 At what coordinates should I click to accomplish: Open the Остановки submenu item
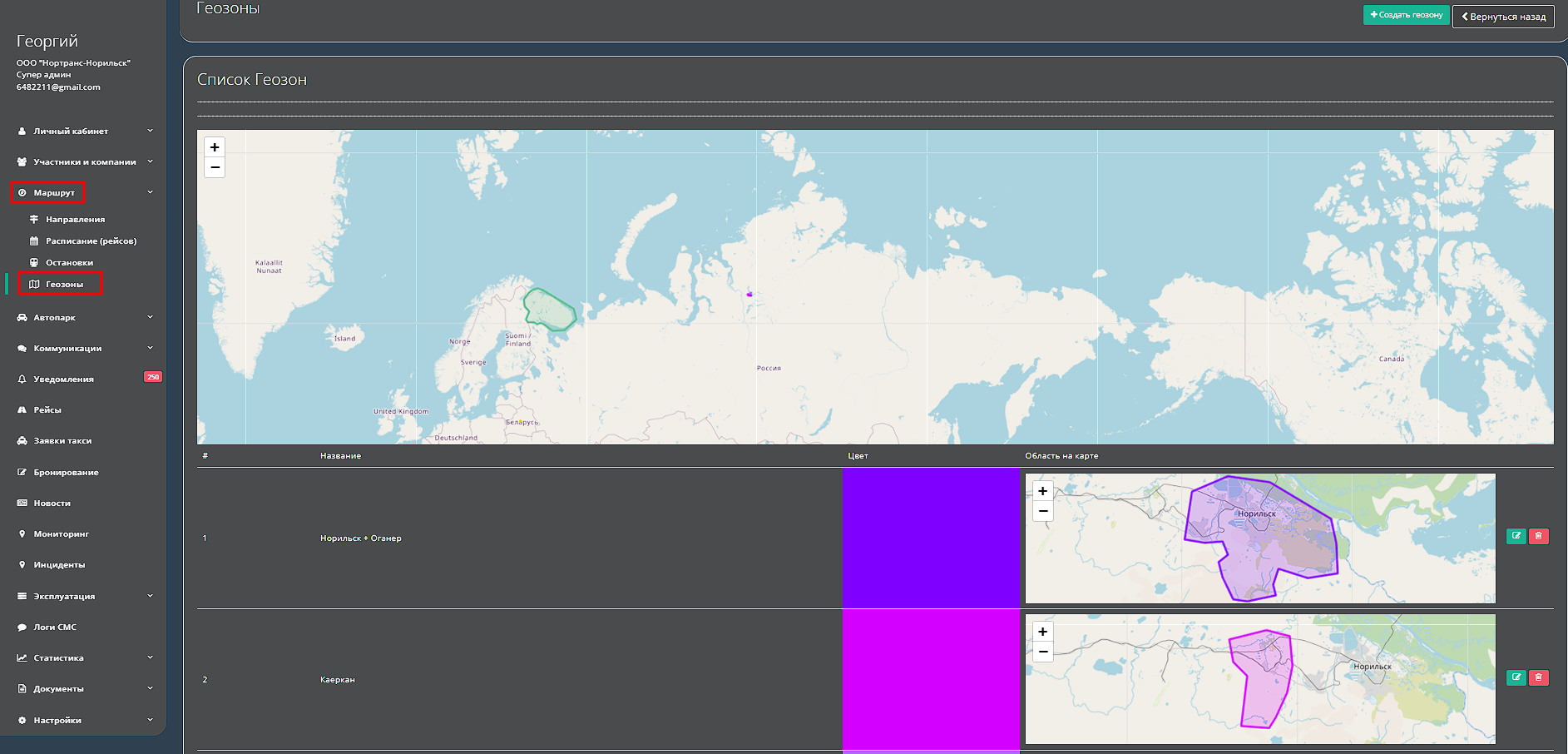click(x=69, y=263)
